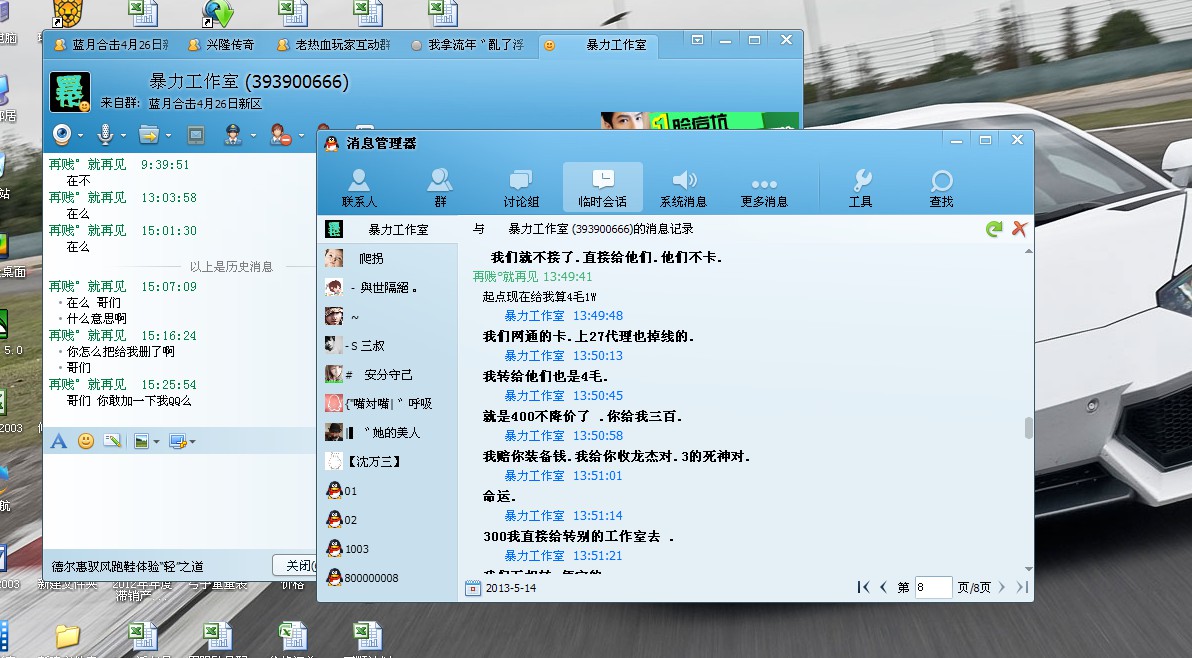The image size is (1192, 658).
Task: Go to the first page of records
Action: 863,588
